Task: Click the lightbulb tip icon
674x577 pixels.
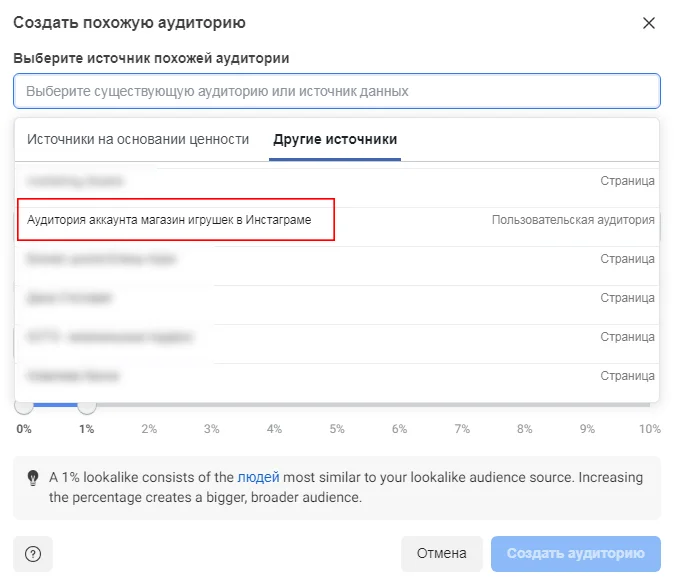Action: coord(33,478)
